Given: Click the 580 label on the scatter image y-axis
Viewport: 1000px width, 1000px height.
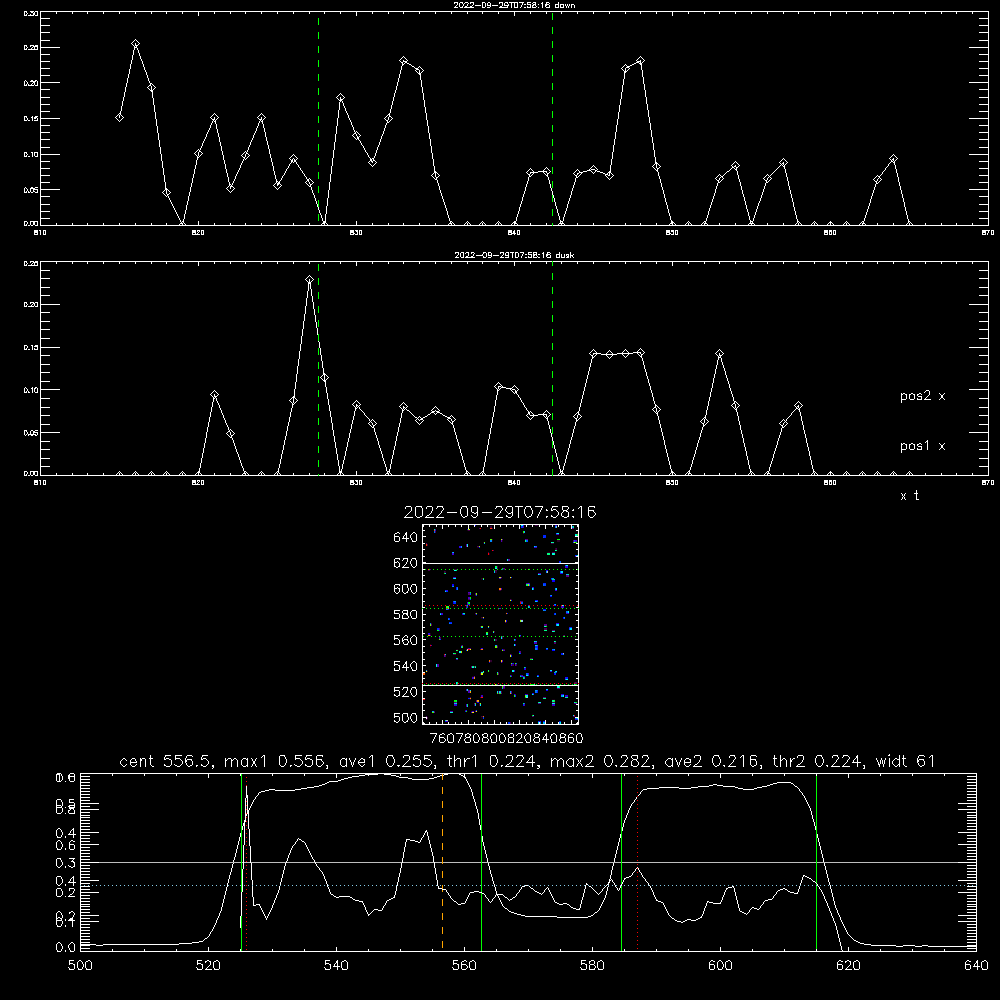Looking at the screenshot, I should pyautogui.click(x=406, y=615).
